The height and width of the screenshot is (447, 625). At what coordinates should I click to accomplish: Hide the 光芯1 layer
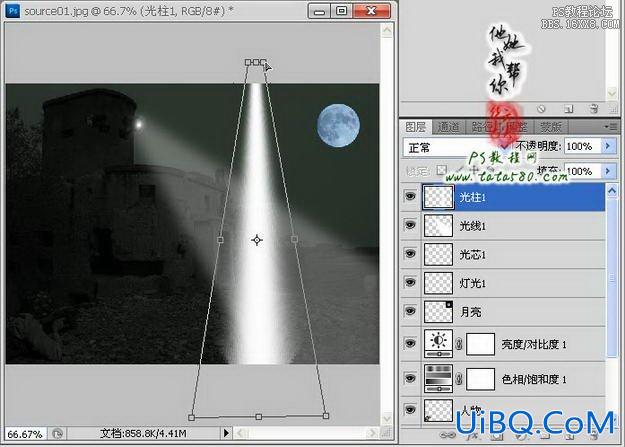point(410,254)
